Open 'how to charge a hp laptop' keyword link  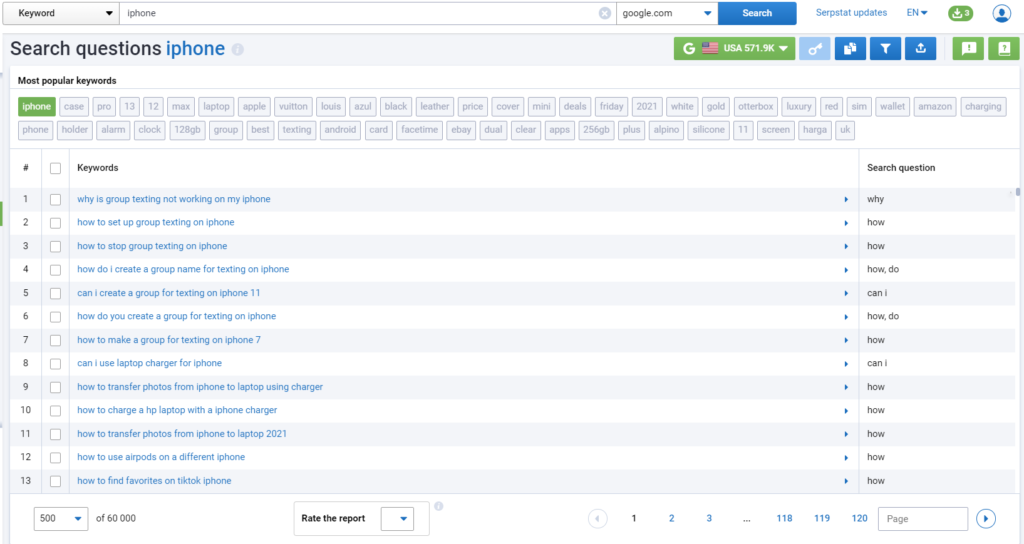[177, 410]
